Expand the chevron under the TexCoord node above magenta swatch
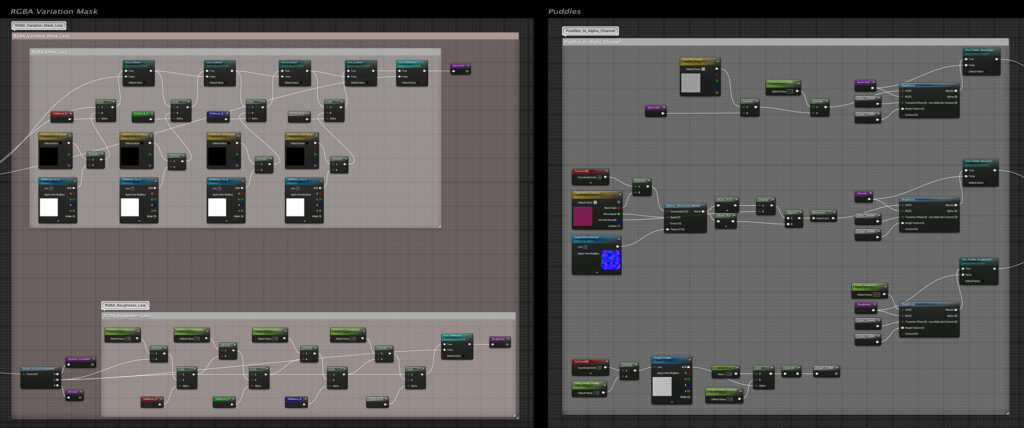 click(x=590, y=182)
